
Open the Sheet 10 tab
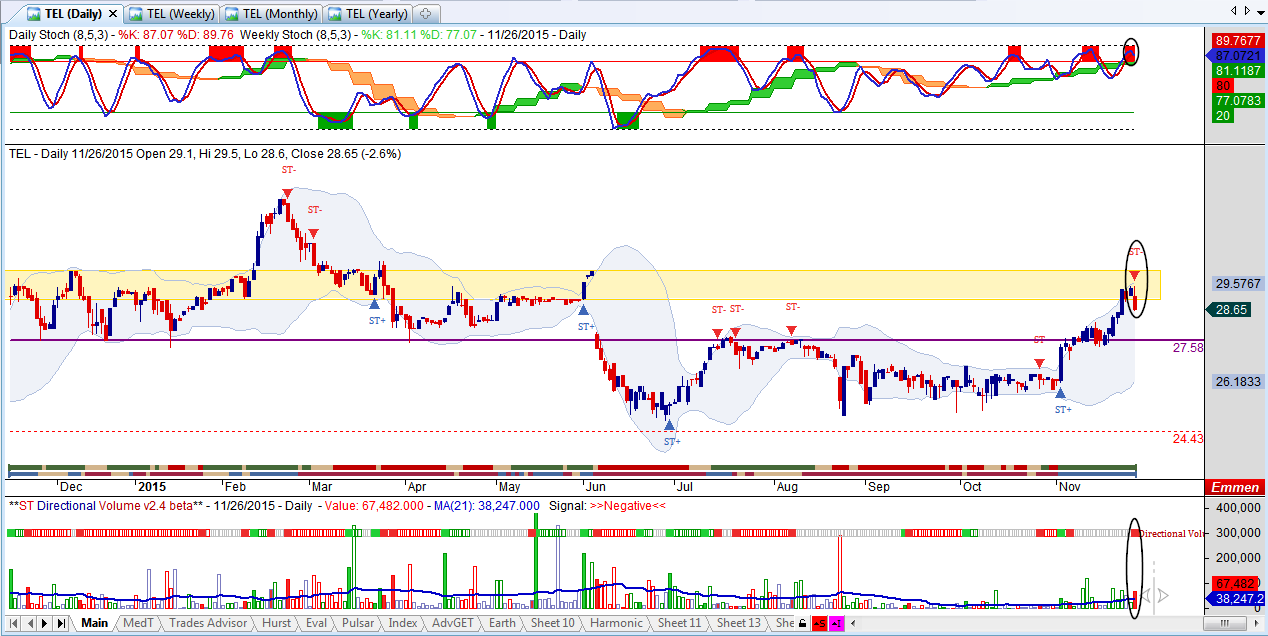[553, 623]
